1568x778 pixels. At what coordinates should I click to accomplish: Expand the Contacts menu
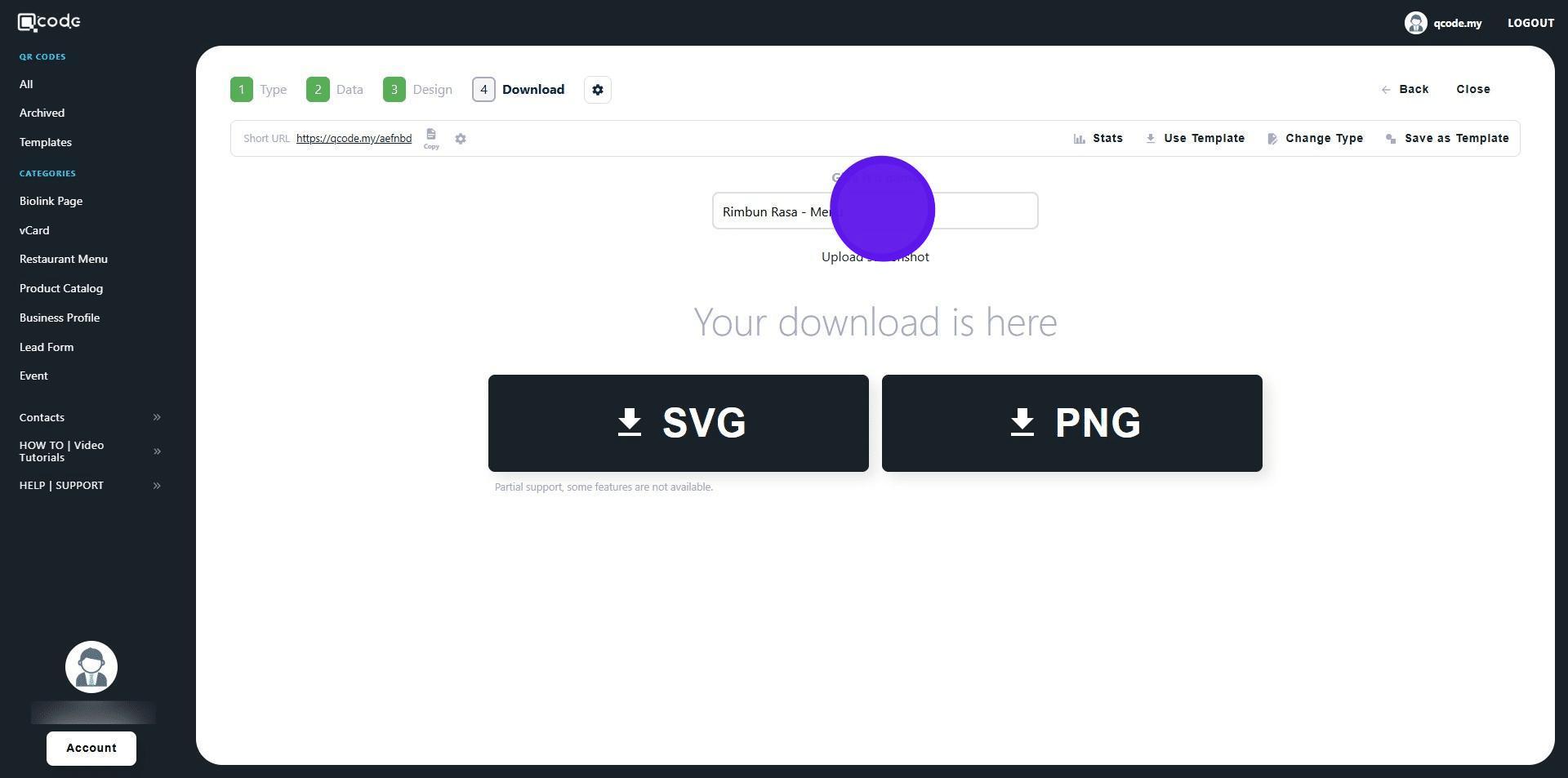(x=90, y=417)
